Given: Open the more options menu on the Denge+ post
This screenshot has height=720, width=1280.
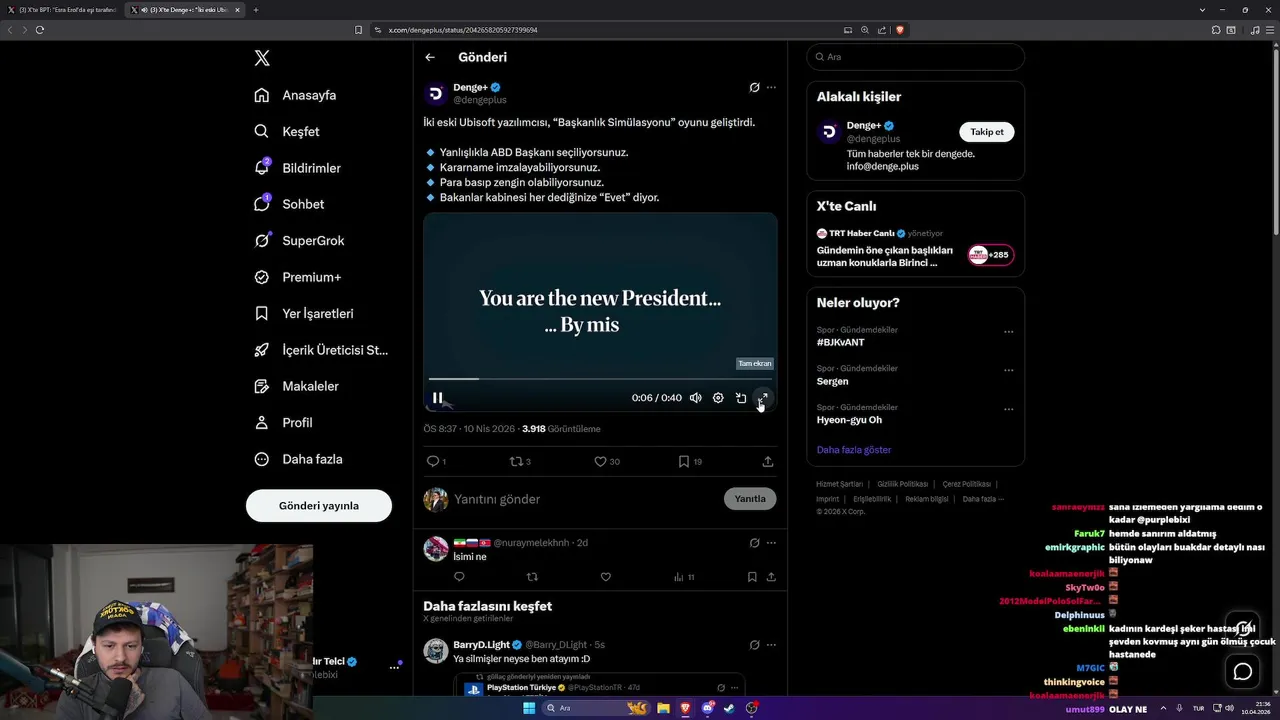Looking at the screenshot, I should coord(771,87).
